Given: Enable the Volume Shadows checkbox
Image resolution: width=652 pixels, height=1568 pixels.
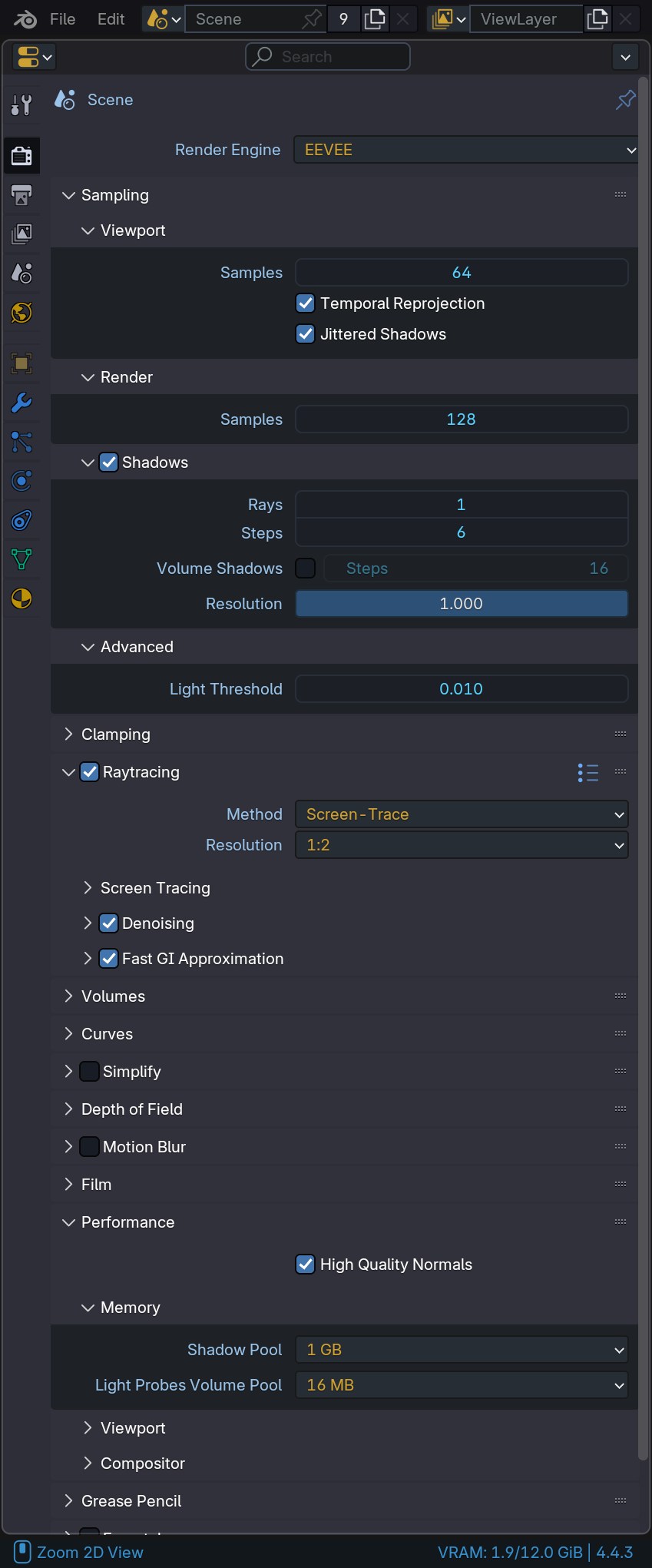Looking at the screenshot, I should (306, 569).
